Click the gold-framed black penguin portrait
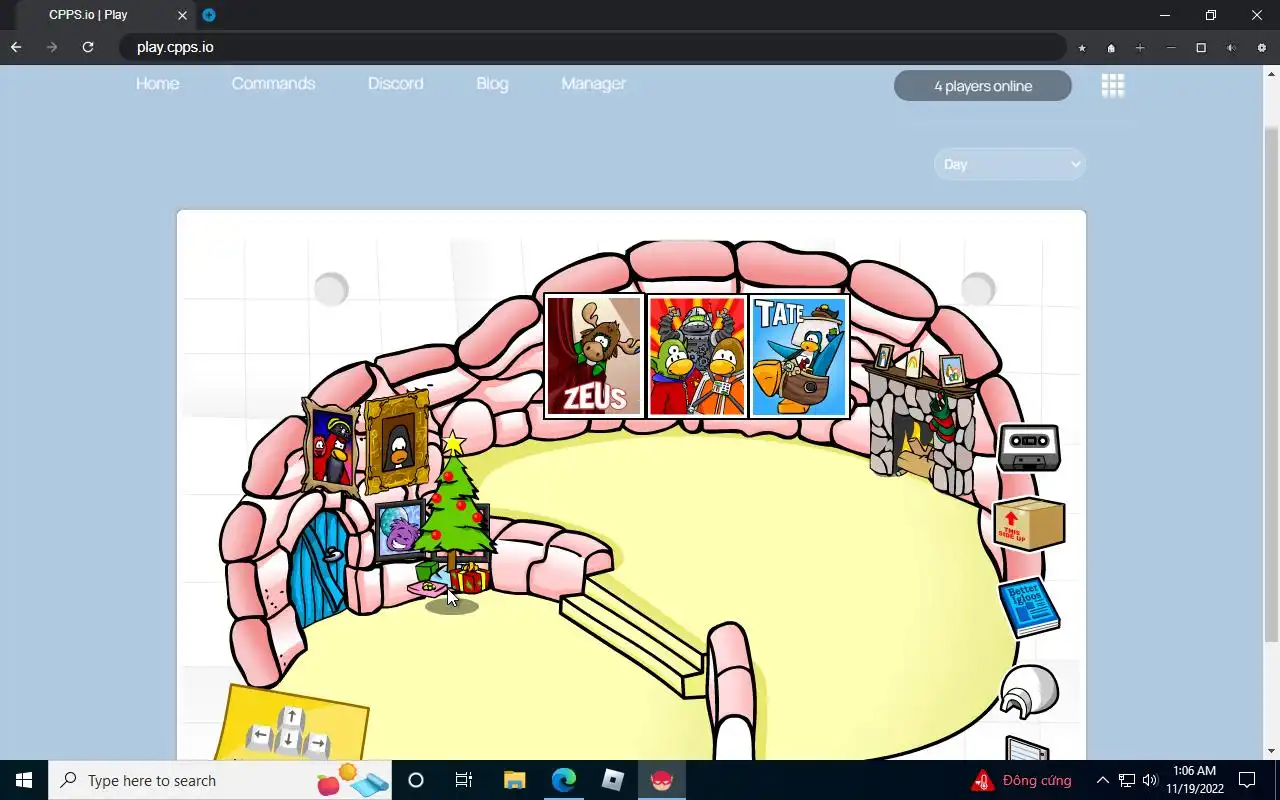 (x=397, y=442)
